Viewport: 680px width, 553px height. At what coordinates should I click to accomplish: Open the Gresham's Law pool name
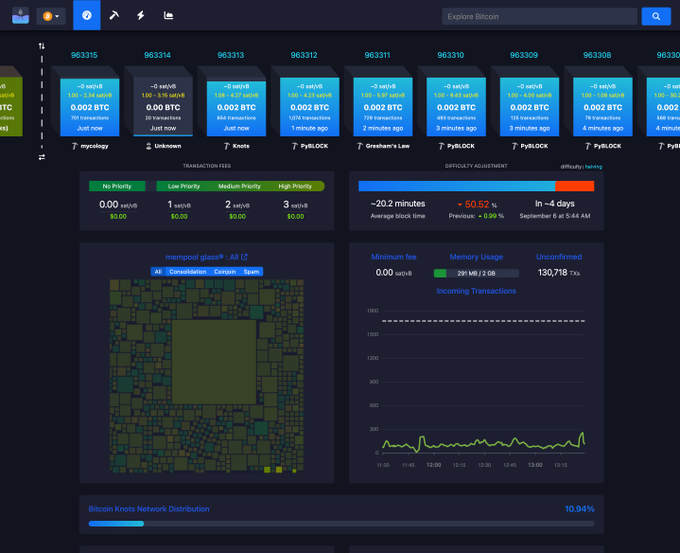pyautogui.click(x=388, y=146)
